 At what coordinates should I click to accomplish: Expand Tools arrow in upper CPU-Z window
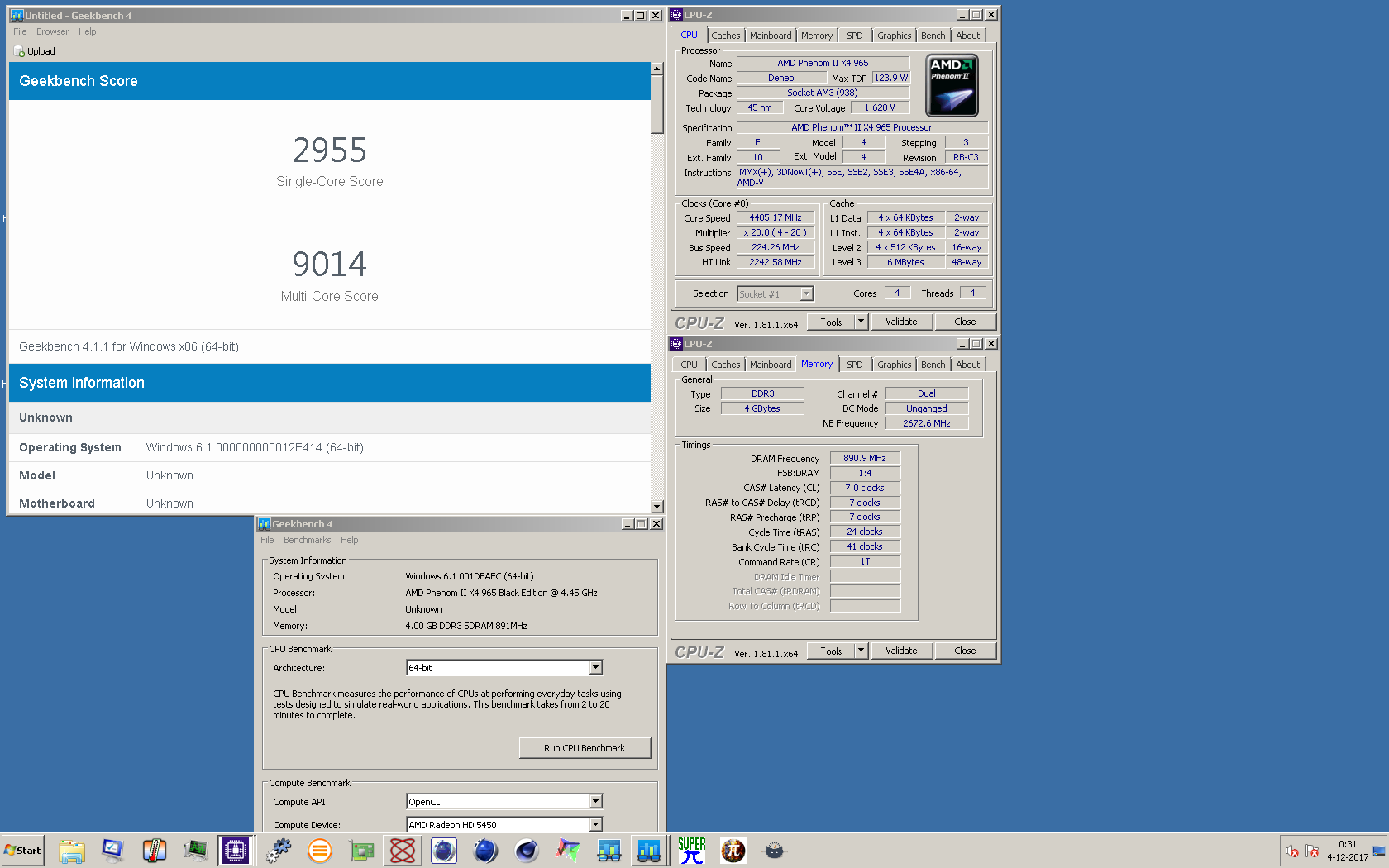[862, 322]
